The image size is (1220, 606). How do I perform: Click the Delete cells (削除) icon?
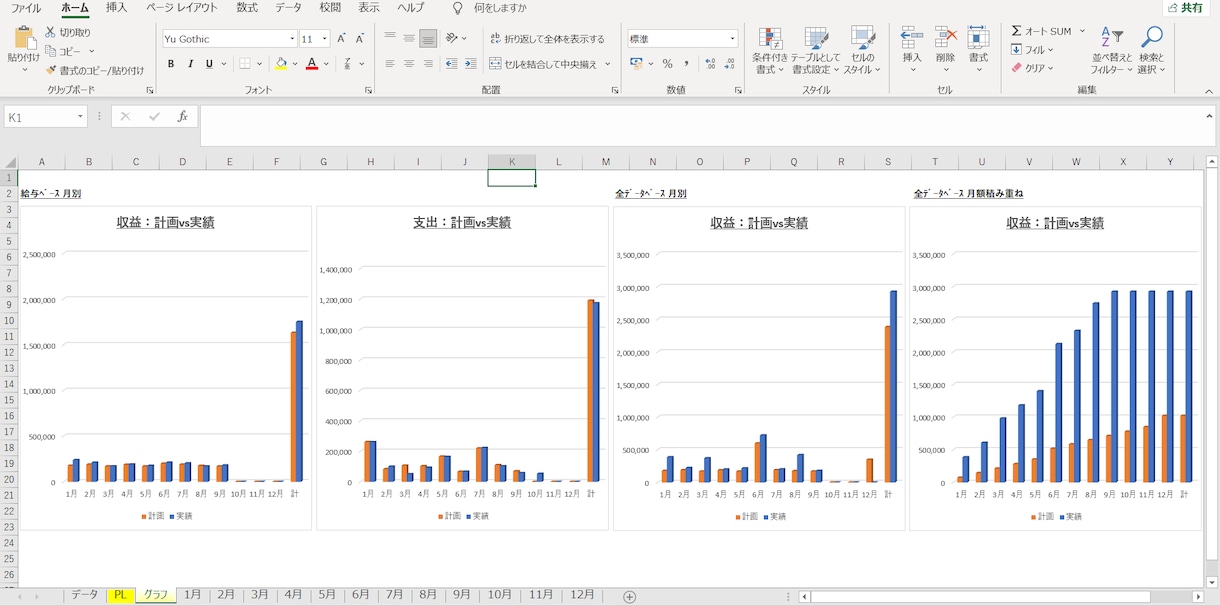click(x=945, y=38)
